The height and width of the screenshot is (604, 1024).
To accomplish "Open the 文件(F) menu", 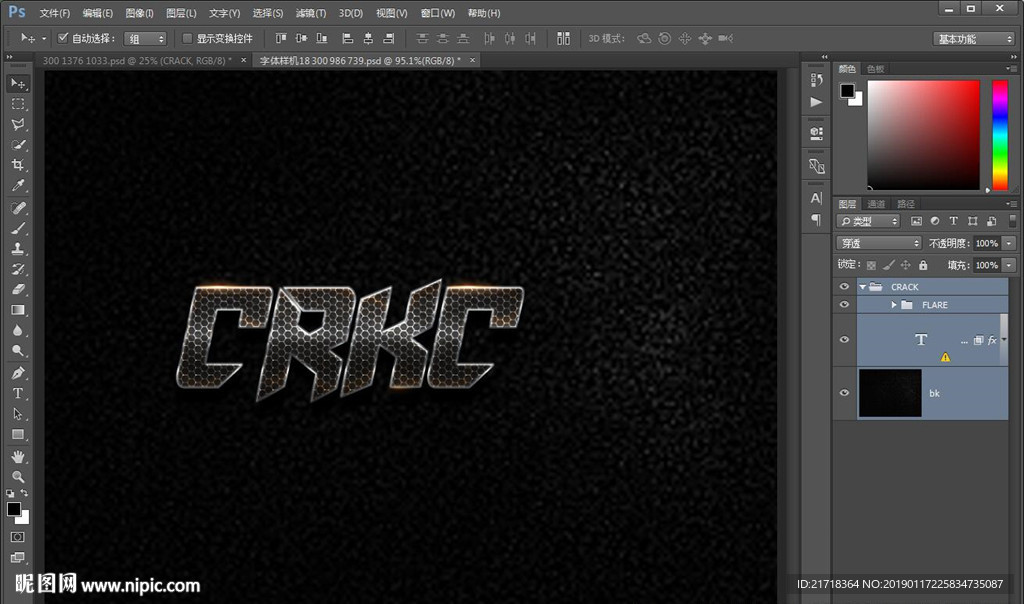I will pyautogui.click(x=54, y=13).
